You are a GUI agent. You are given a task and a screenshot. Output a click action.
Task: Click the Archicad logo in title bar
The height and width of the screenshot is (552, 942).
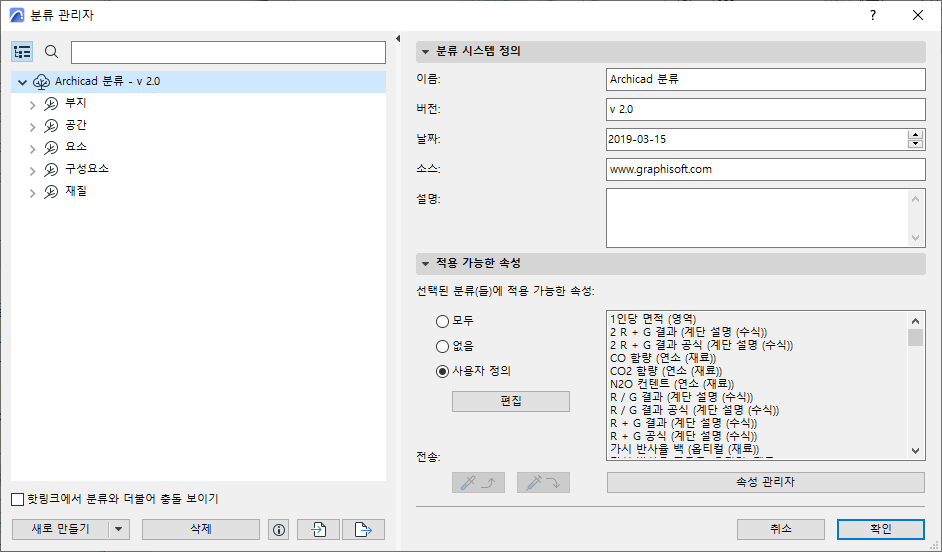click(x=17, y=16)
